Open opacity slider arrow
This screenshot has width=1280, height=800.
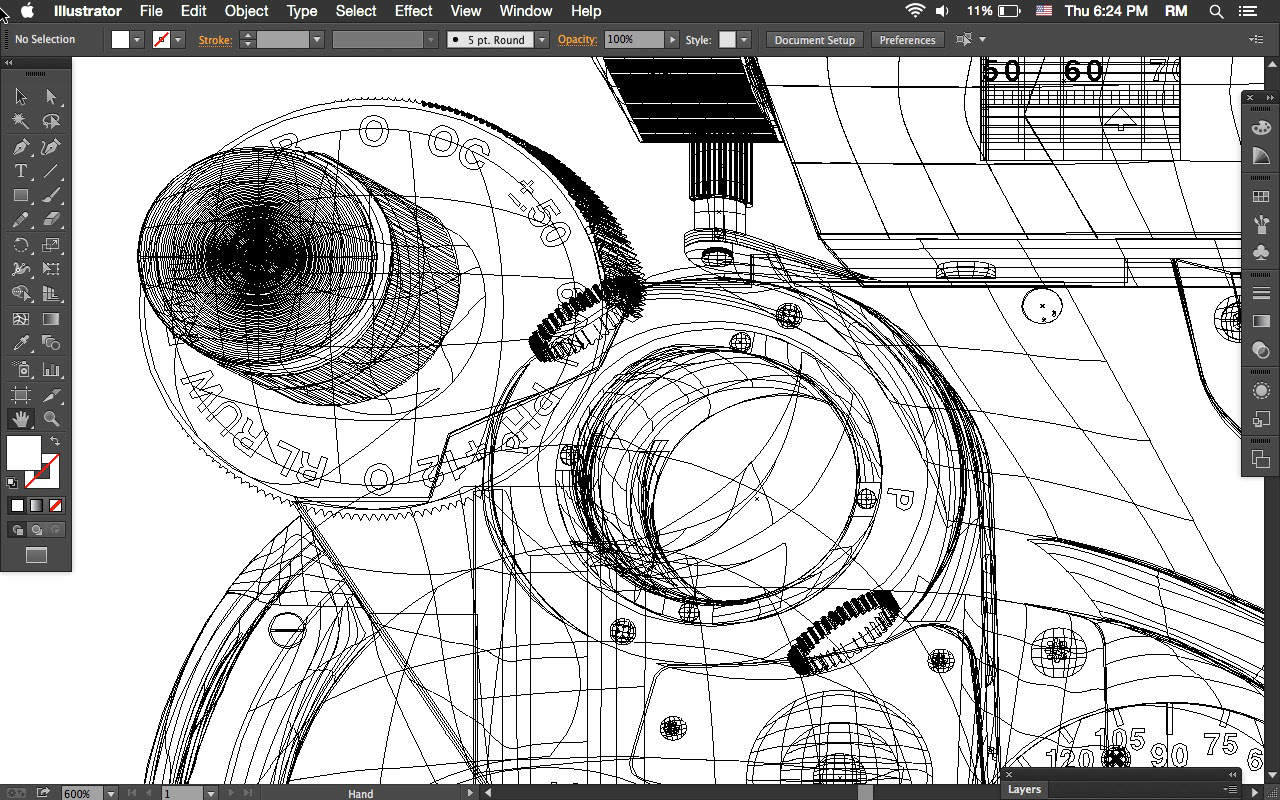pyautogui.click(x=672, y=40)
